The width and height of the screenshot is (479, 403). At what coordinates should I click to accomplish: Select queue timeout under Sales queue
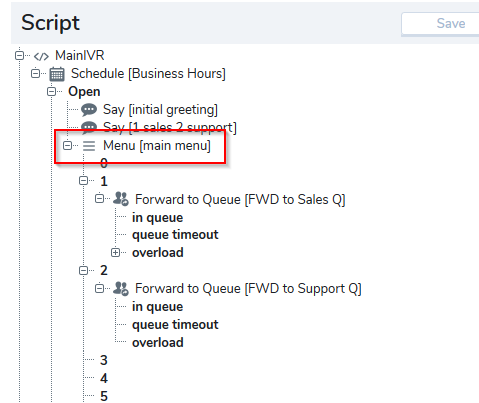point(175,235)
